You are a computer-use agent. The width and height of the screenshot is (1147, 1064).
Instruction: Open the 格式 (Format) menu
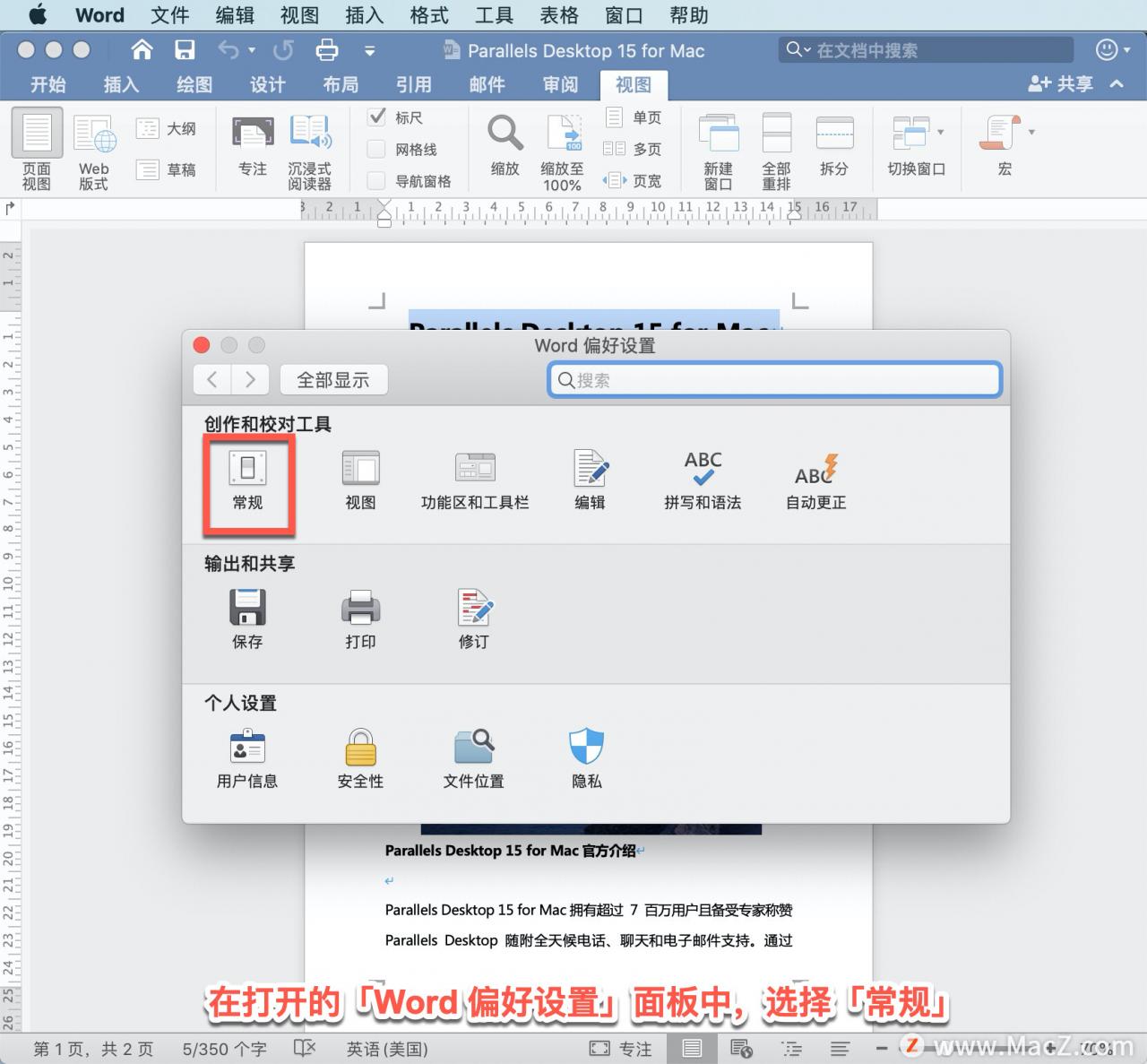(x=429, y=15)
